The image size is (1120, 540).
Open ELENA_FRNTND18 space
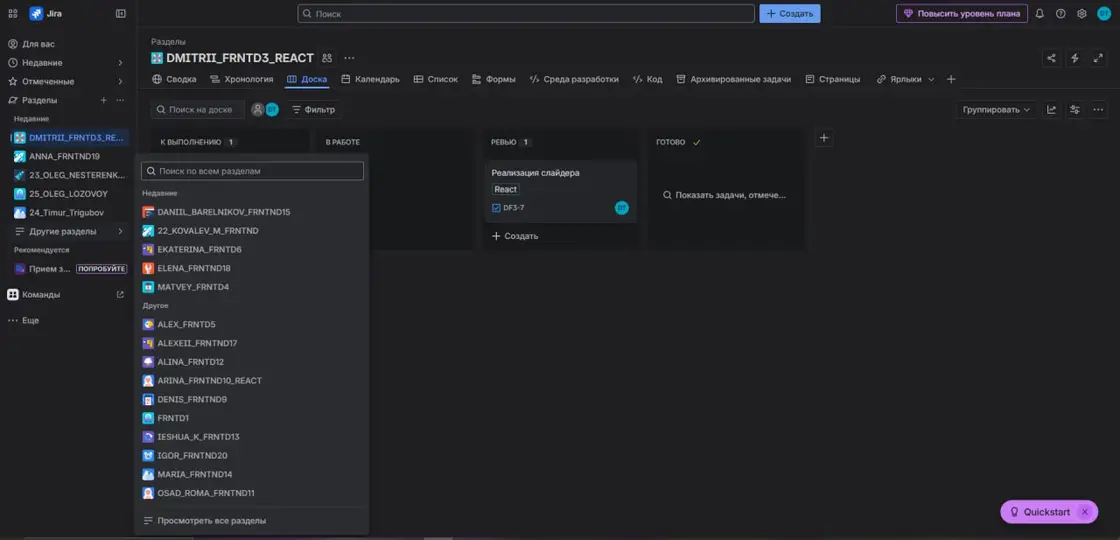(251, 269)
